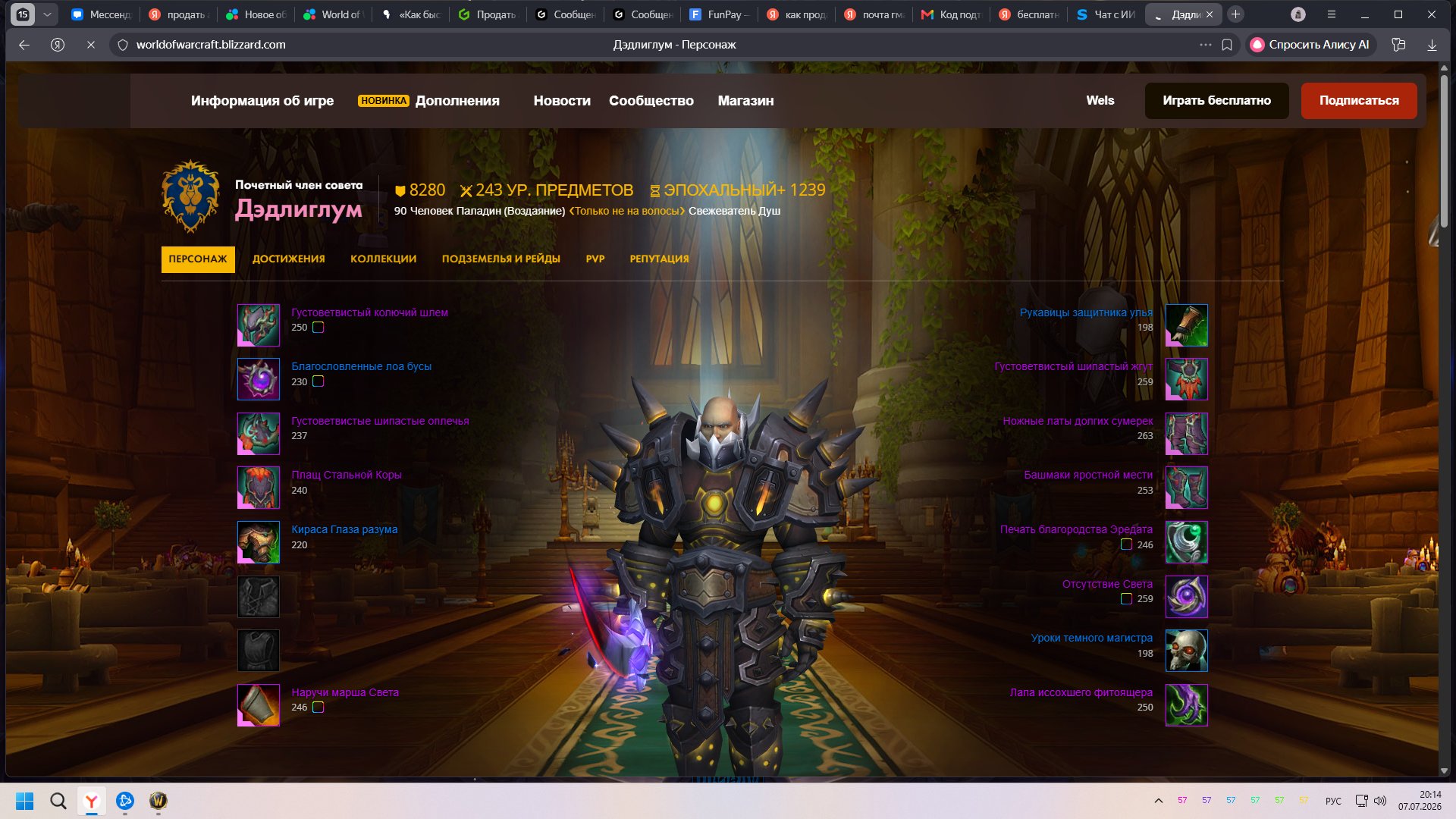Open the Наручи марша Света bracers icon
This screenshot has width=1456, height=819.
pyautogui.click(x=259, y=705)
